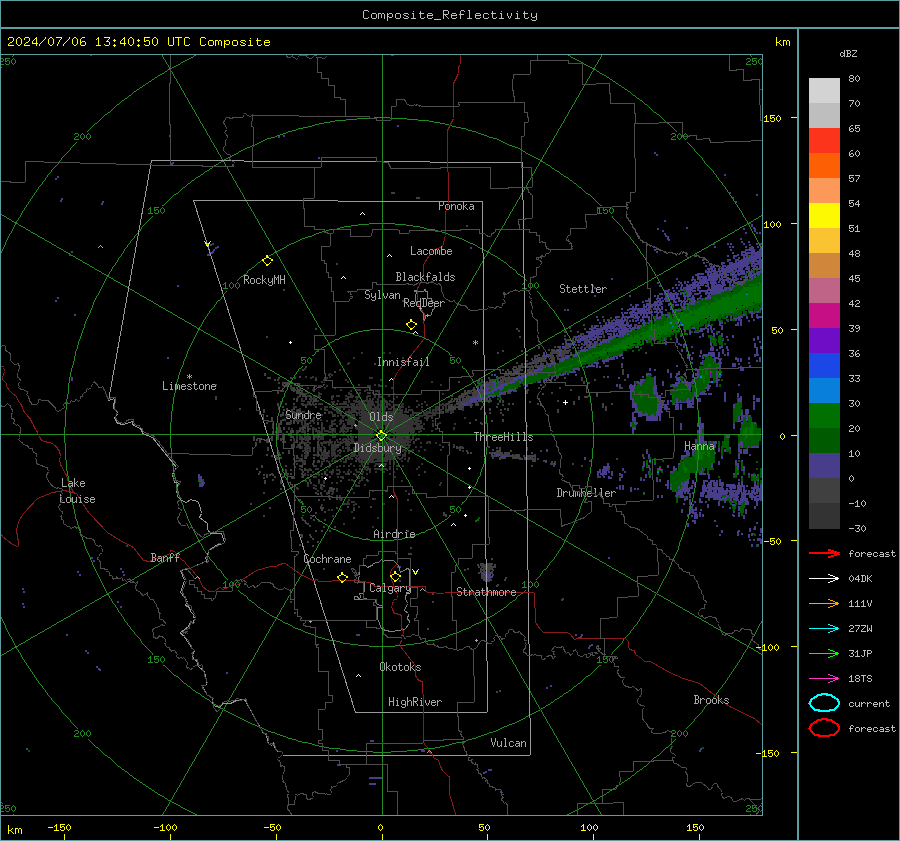
Task: Click the green 31JP arrow legend icon
Action: (824, 653)
